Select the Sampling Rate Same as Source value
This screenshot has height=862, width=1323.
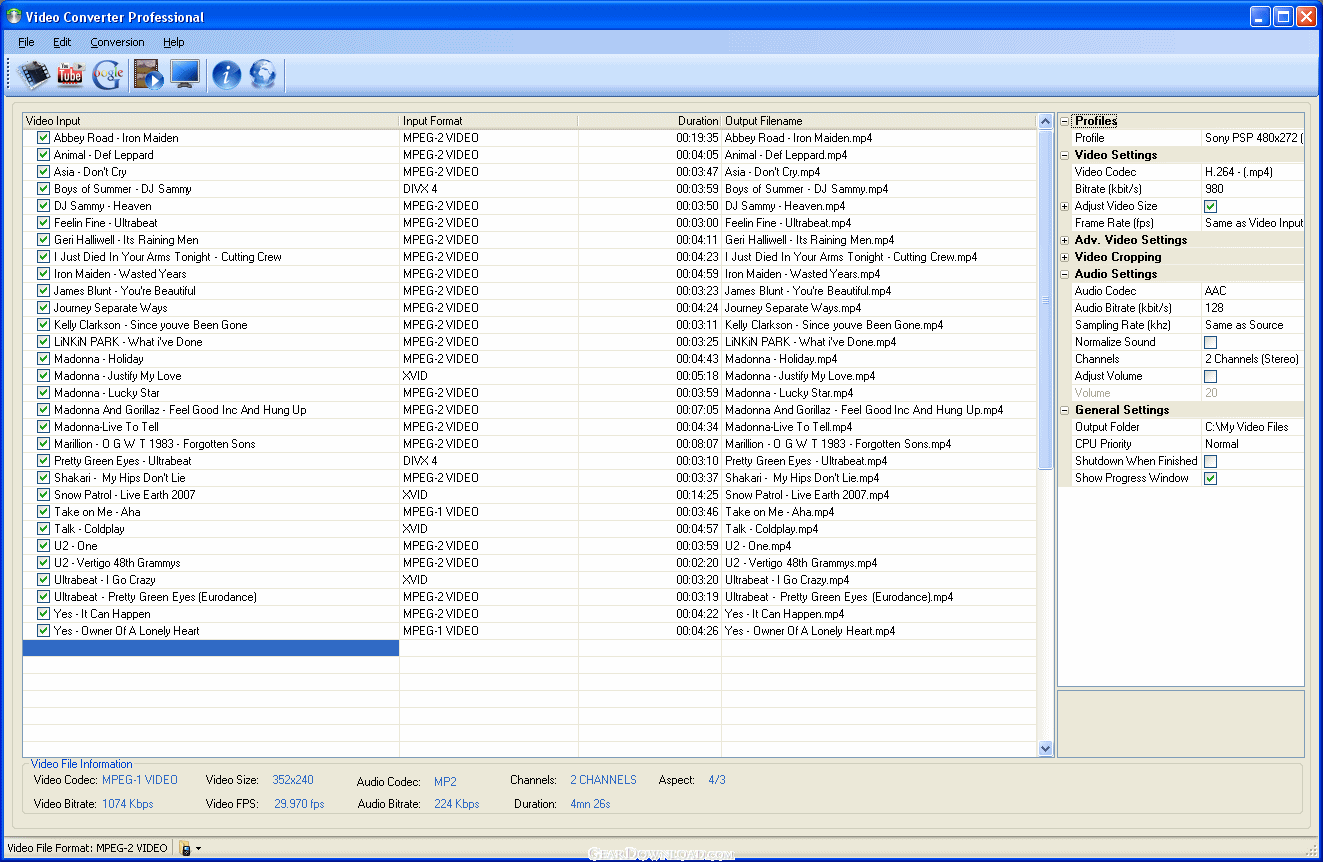coord(1253,325)
